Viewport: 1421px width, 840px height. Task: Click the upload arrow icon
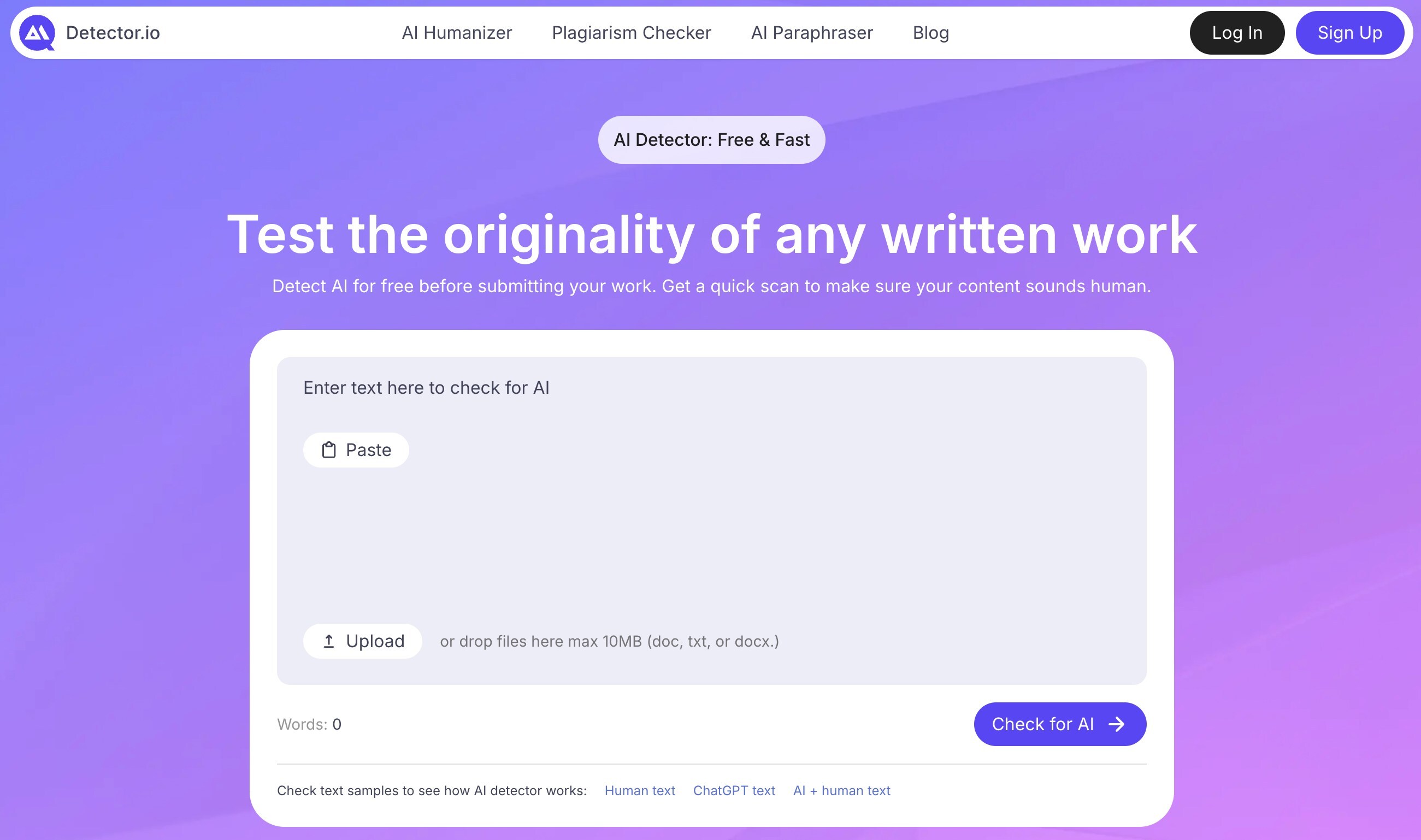329,641
